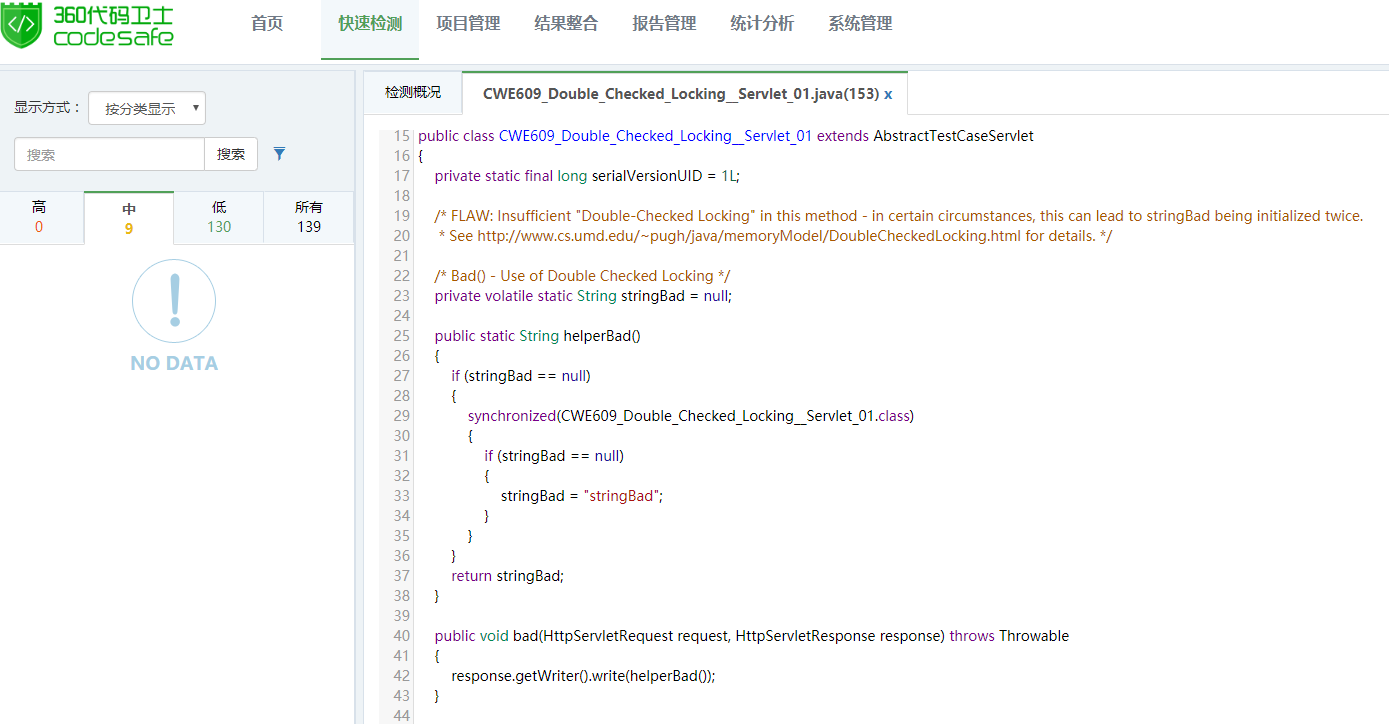1389x724 pixels.
Task: Focus the 搜索 input field
Action: point(110,154)
